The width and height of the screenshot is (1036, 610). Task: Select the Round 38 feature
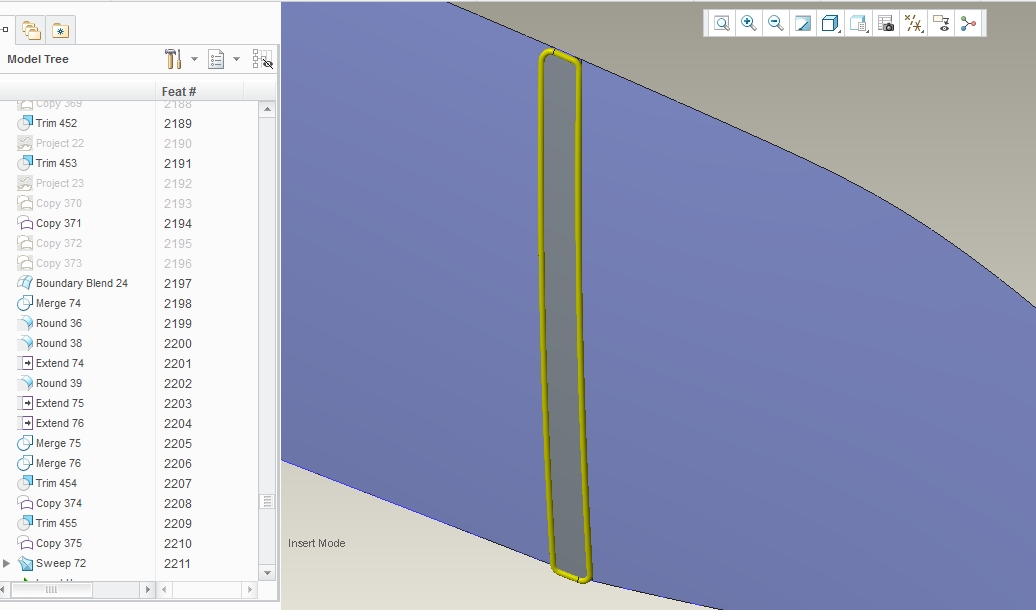point(59,343)
